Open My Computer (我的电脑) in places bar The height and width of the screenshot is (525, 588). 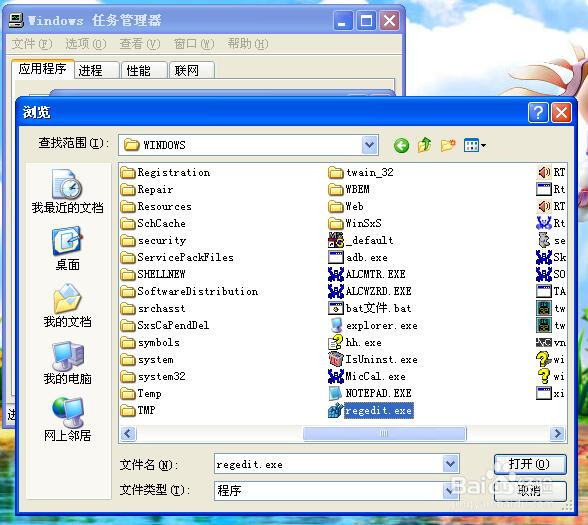(x=67, y=362)
